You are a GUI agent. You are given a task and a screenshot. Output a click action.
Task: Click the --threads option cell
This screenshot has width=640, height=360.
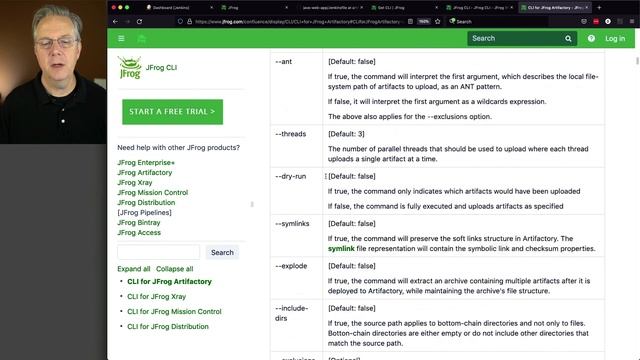coord(296,146)
